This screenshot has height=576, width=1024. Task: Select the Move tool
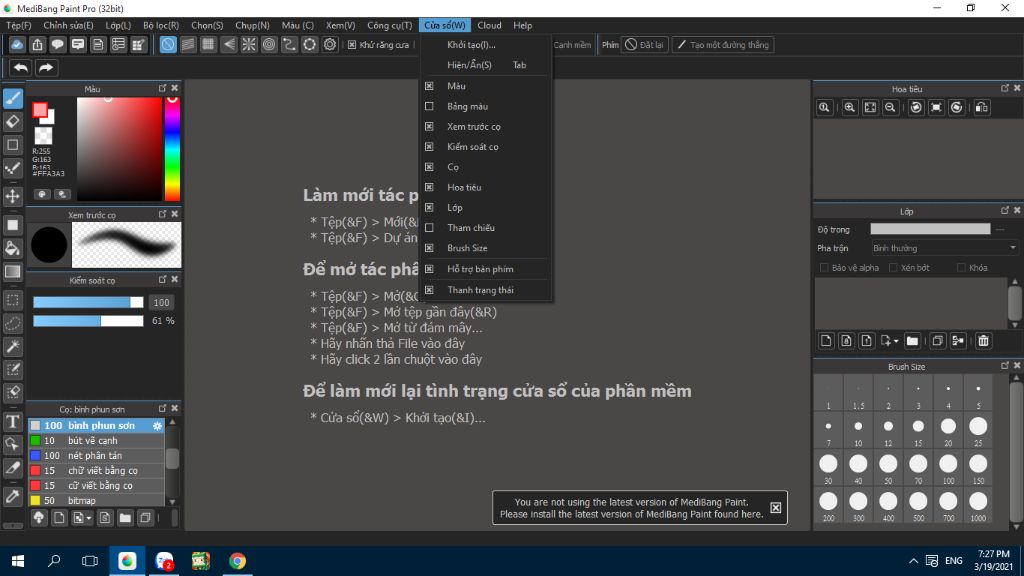coord(12,196)
